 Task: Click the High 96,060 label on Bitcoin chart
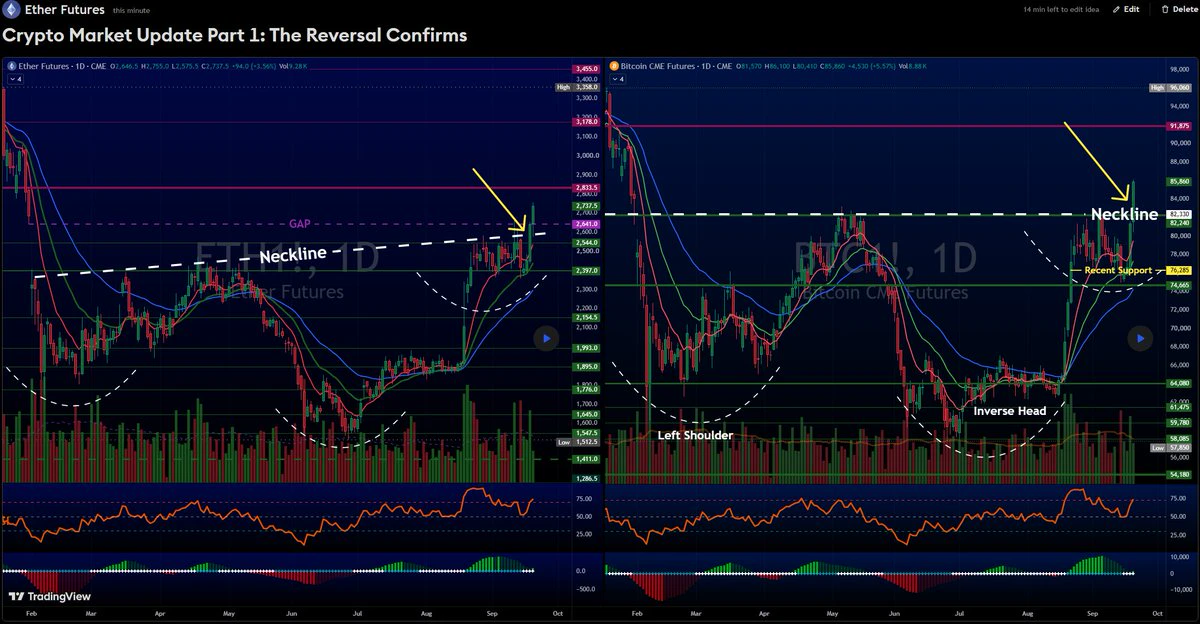(1169, 88)
